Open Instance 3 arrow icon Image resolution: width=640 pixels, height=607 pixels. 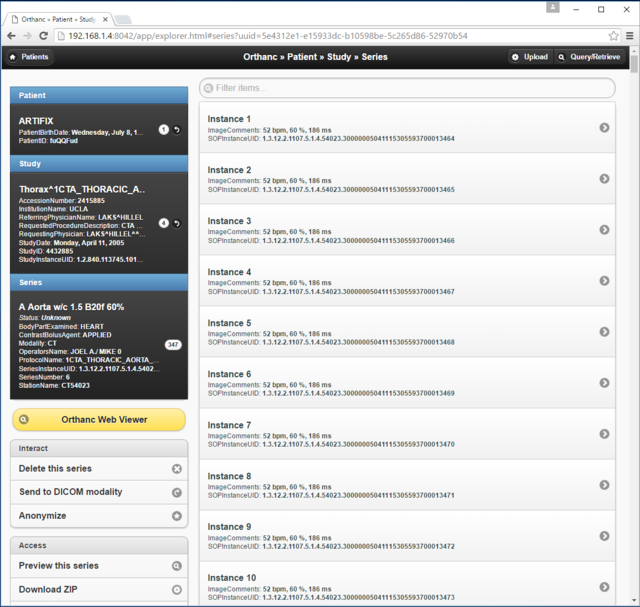coord(604,230)
